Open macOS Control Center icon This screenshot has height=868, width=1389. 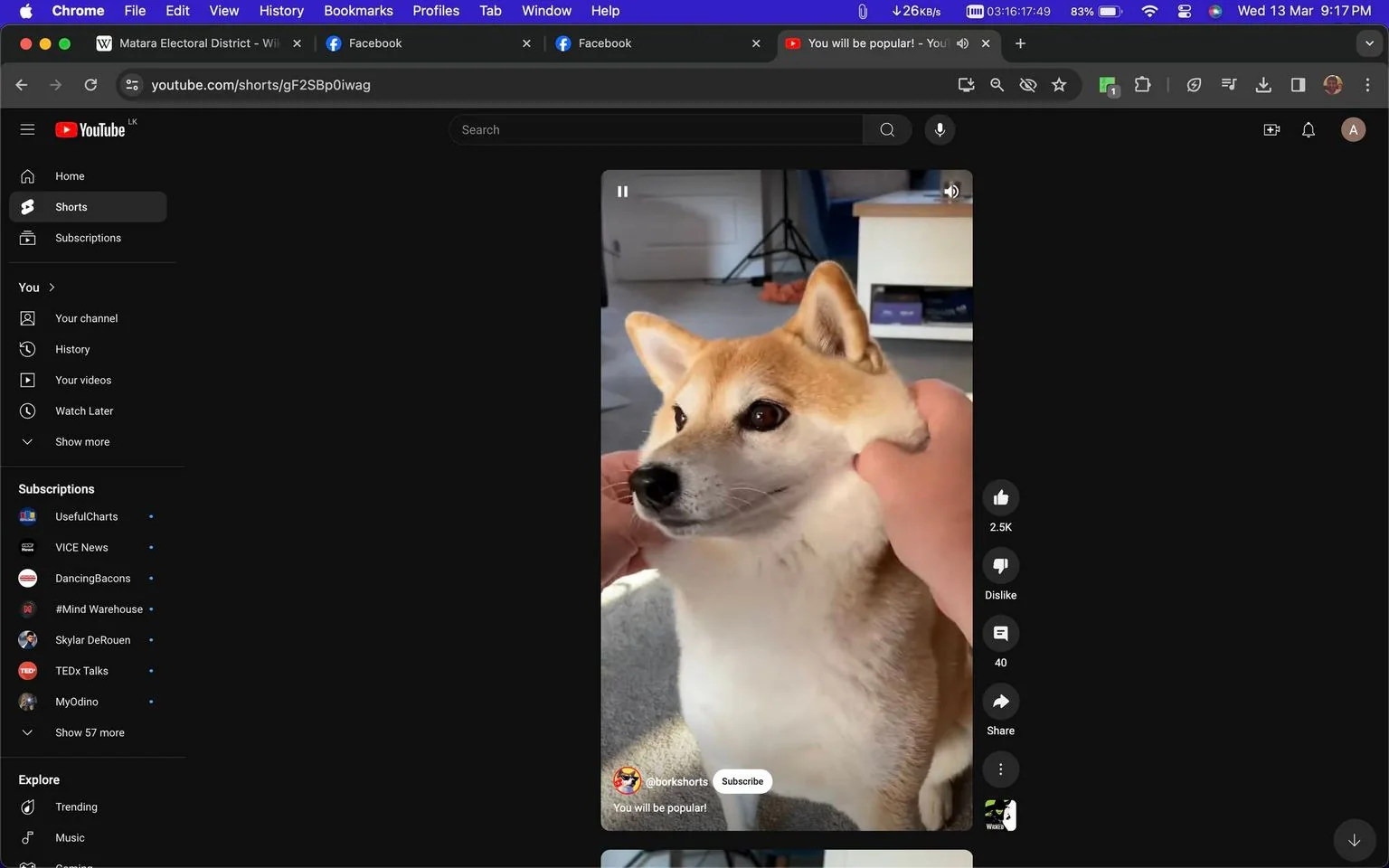[1184, 11]
